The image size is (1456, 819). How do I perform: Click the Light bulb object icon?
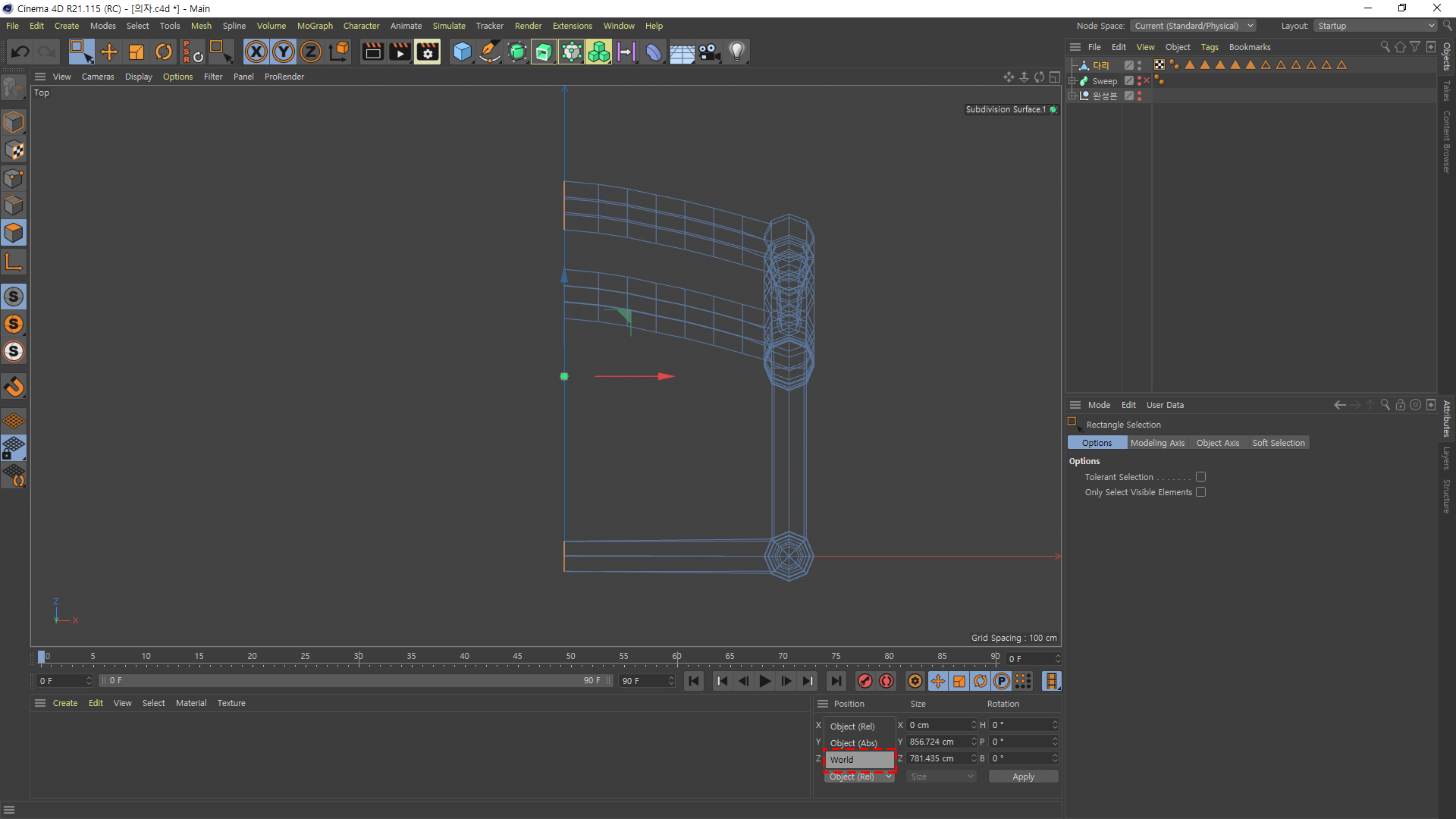tap(736, 52)
